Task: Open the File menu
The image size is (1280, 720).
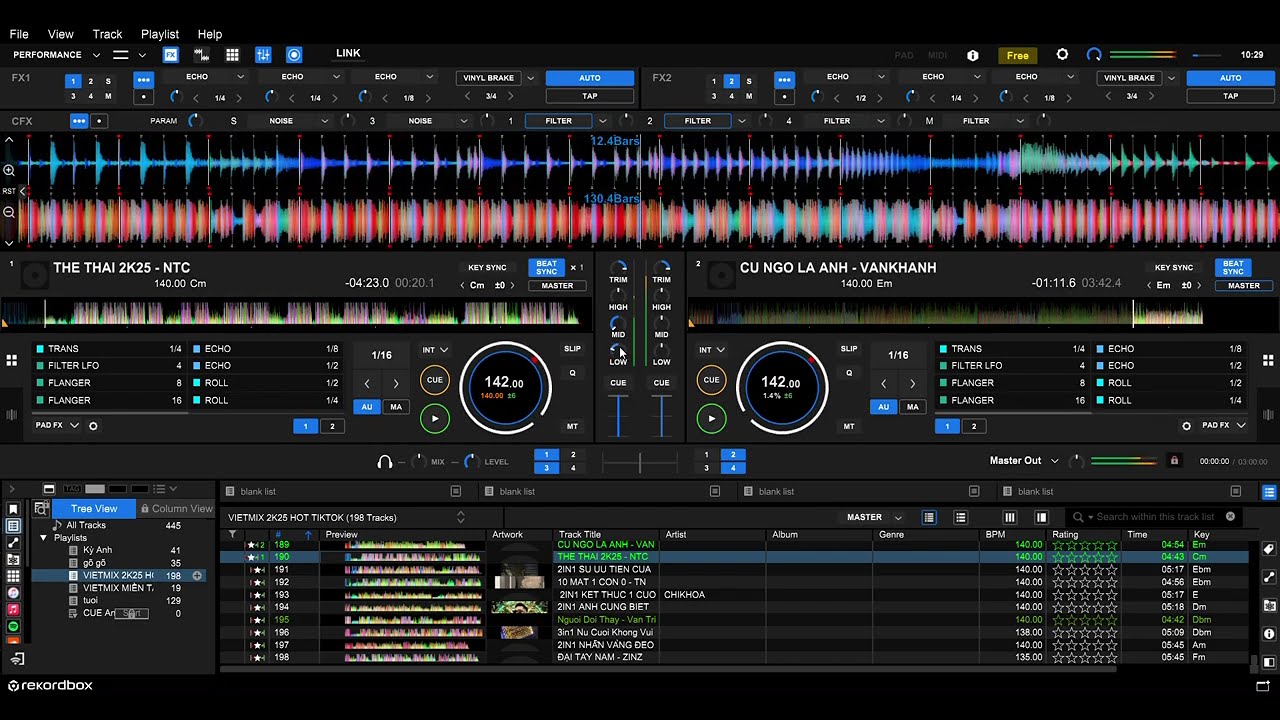Action: point(19,34)
